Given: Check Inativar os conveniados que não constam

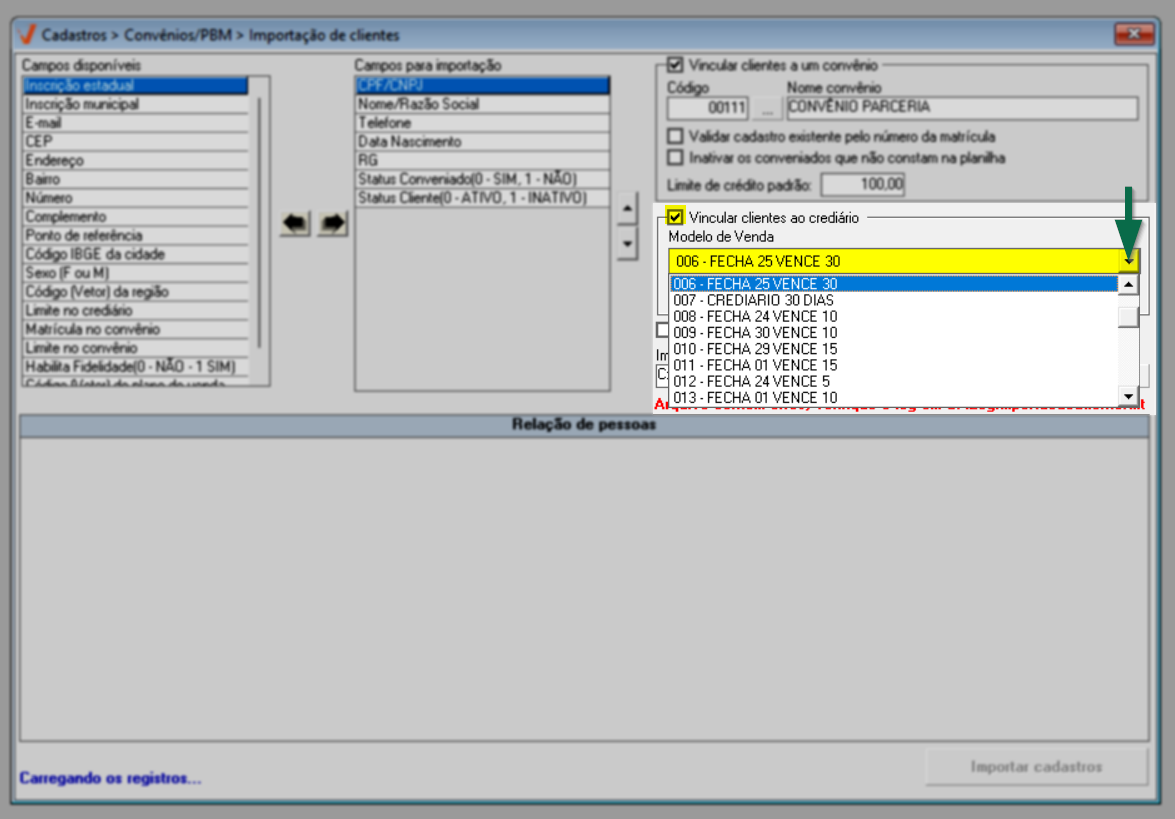Looking at the screenshot, I should pyautogui.click(x=675, y=157).
